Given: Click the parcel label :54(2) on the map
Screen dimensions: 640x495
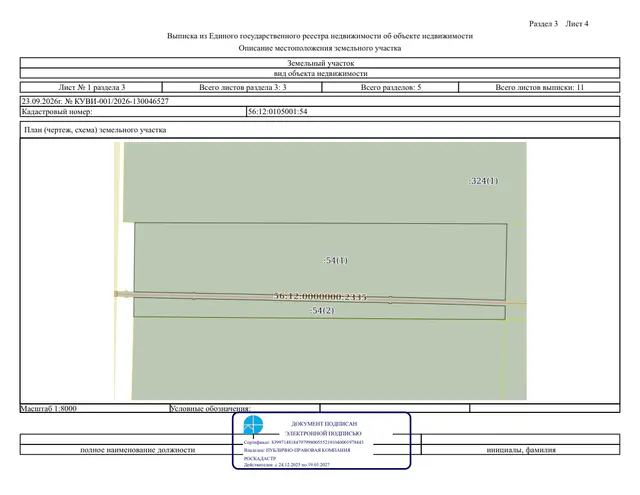Looking at the screenshot, I should click(322, 311).
